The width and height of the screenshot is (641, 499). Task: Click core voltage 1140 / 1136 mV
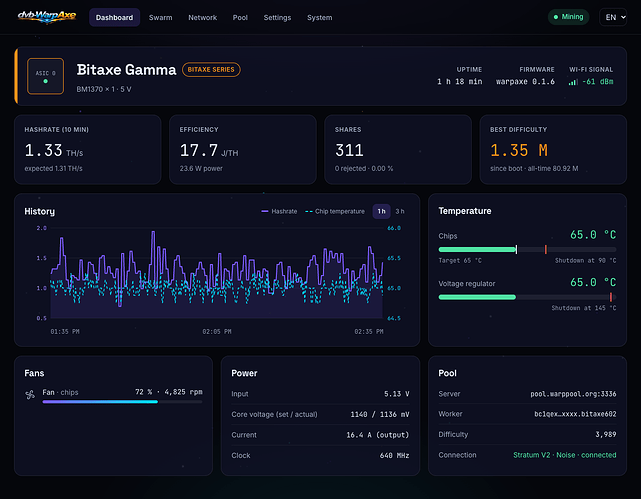click(x=380, y=414)
